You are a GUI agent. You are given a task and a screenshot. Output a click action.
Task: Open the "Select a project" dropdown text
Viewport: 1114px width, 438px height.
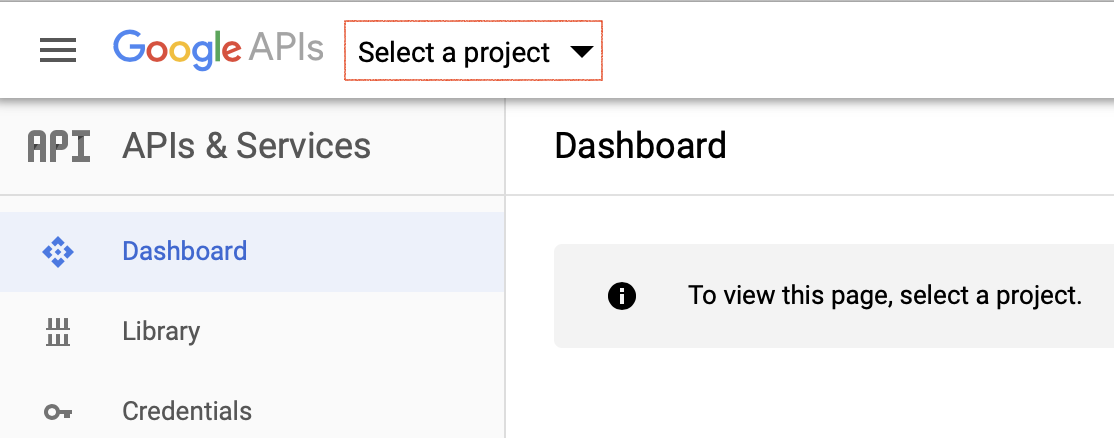coord(454,52)
